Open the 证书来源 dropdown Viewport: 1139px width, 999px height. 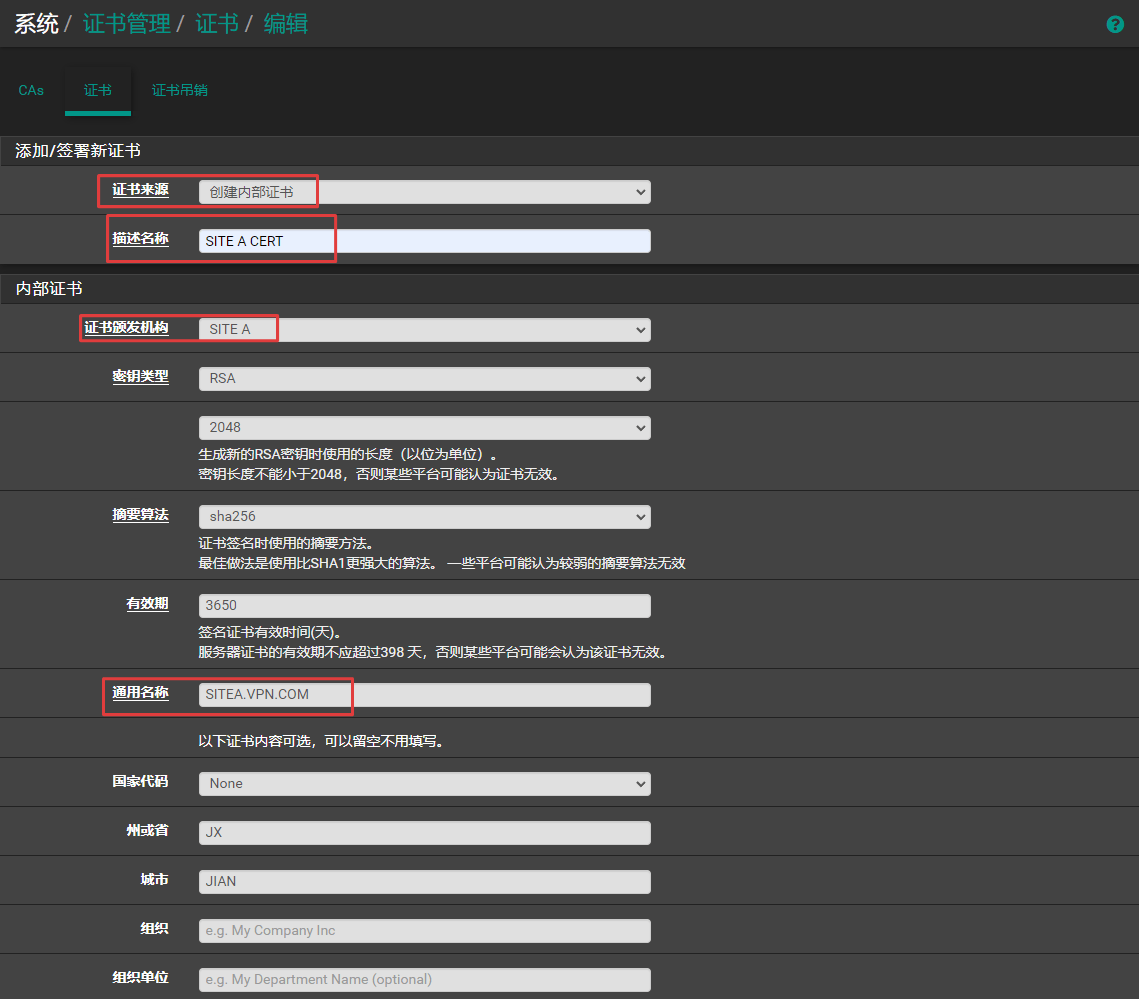click(x=424, y=192)
